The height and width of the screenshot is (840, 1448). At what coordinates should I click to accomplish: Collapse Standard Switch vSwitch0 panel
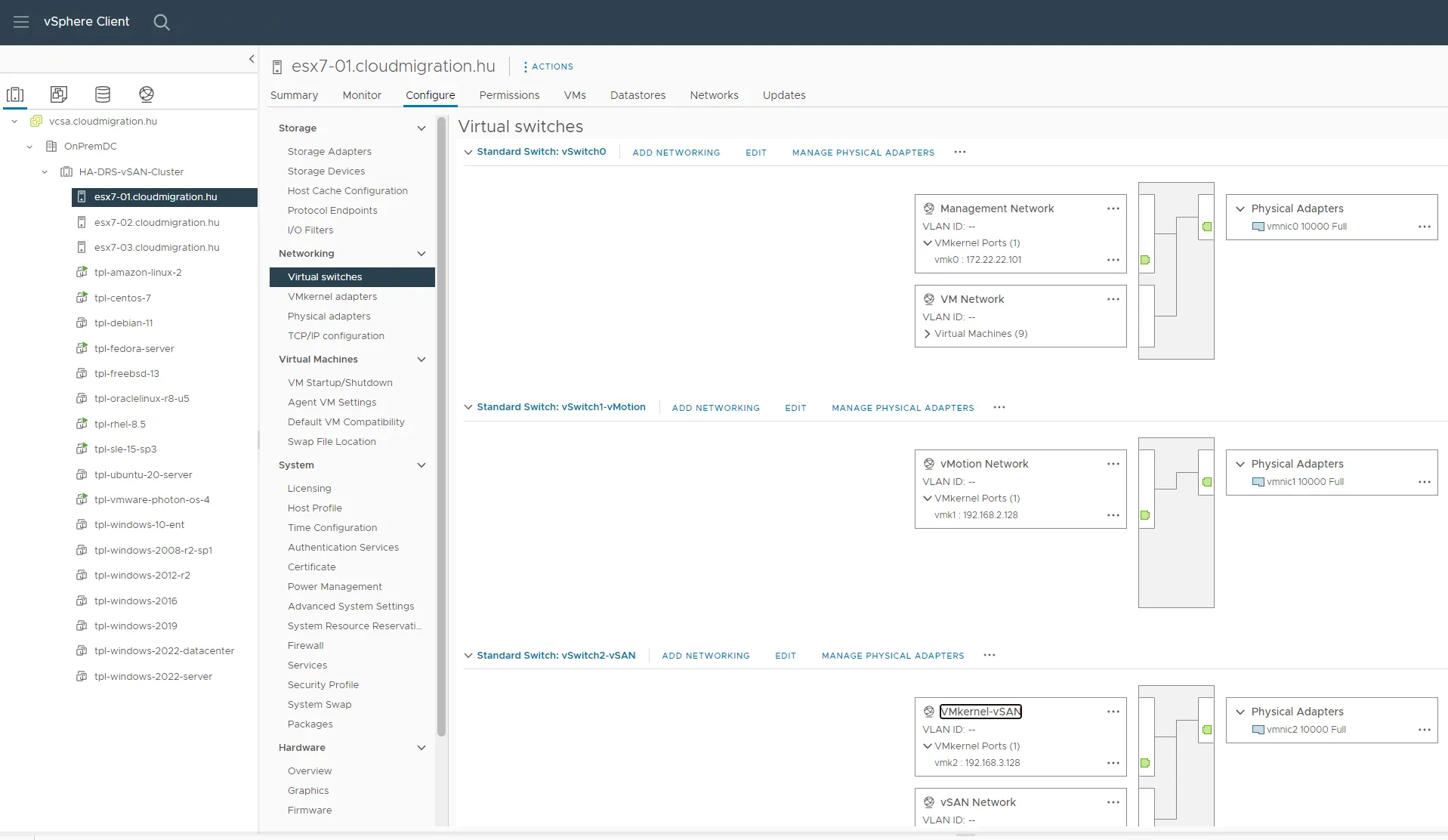pyautogui.click(x=468, y=152)
